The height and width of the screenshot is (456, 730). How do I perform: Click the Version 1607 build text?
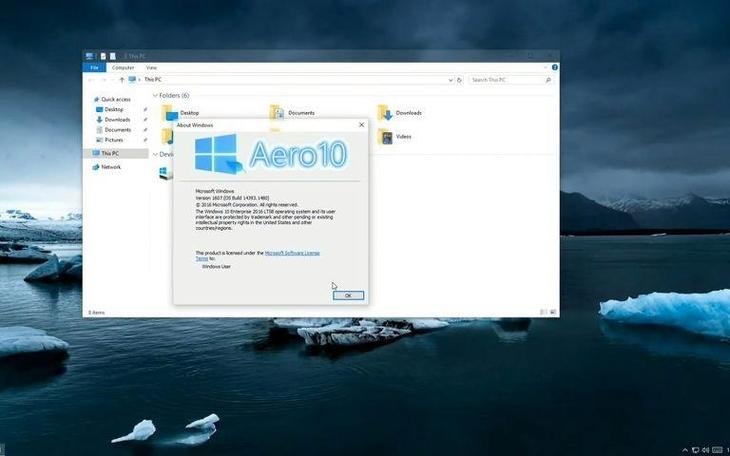tap(232, 198)
